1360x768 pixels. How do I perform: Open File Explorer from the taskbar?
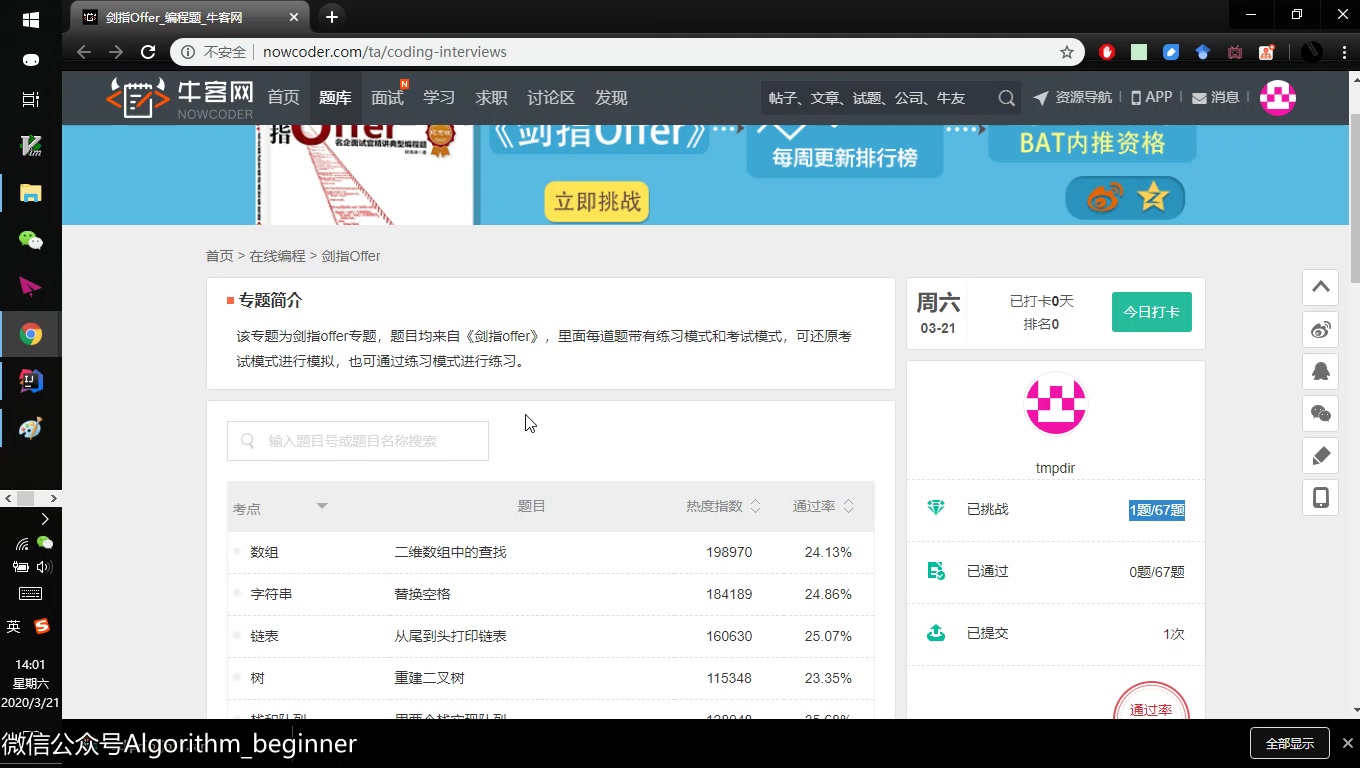[x=30, y=193]
